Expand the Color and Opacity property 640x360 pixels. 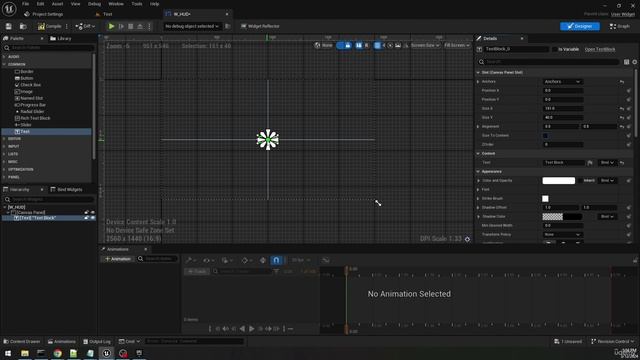[478, 180]
